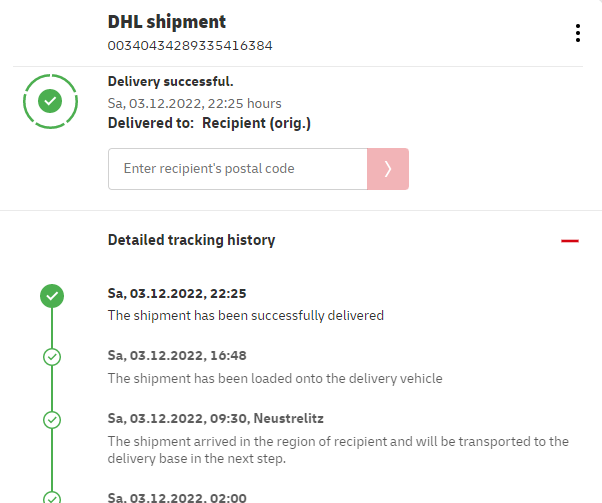The image size is (602, 503).
Task: Click the tracking number 00340434289335416384
Action: pos(190,46)
